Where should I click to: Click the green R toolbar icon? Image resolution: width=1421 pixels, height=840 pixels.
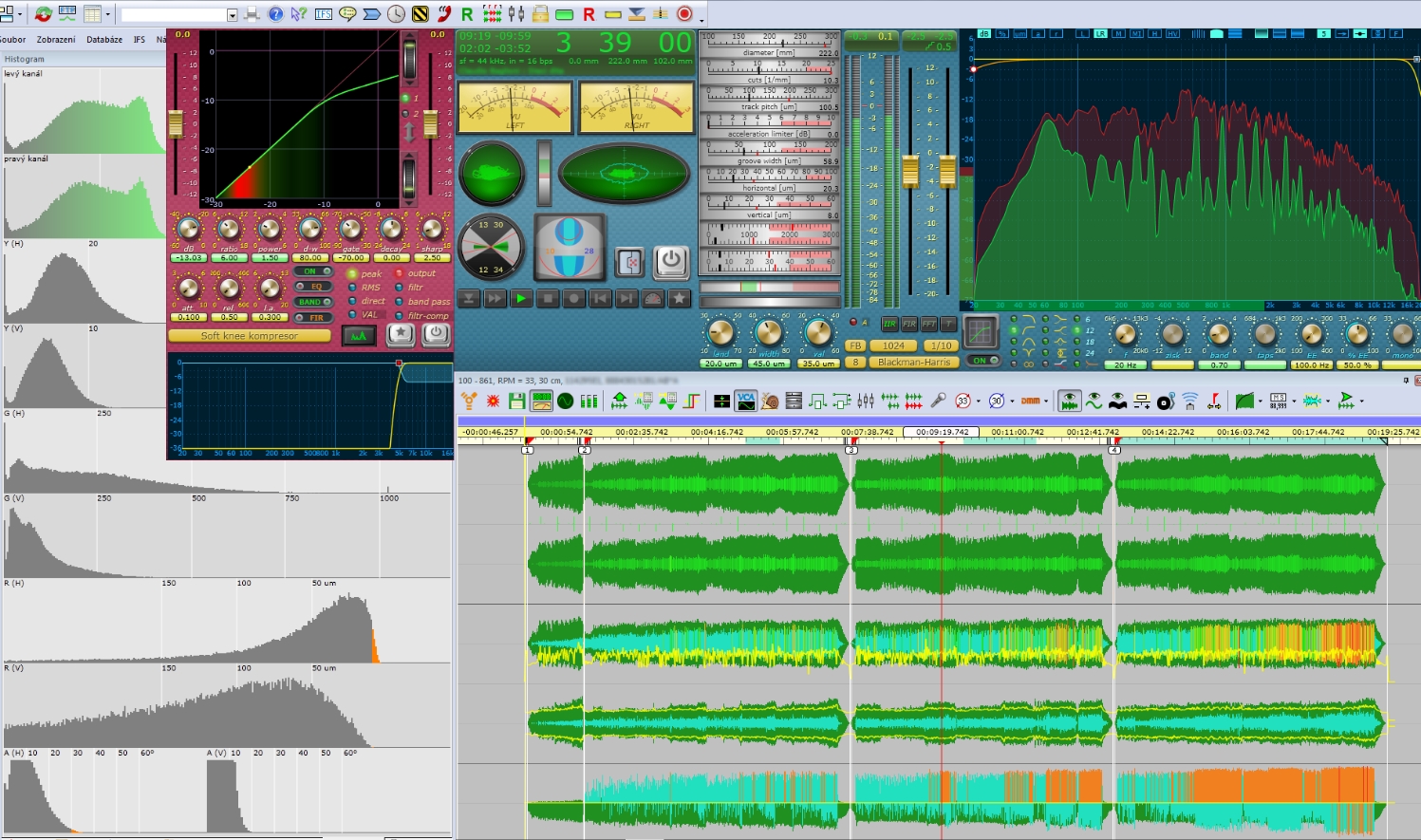coord(467,14)
